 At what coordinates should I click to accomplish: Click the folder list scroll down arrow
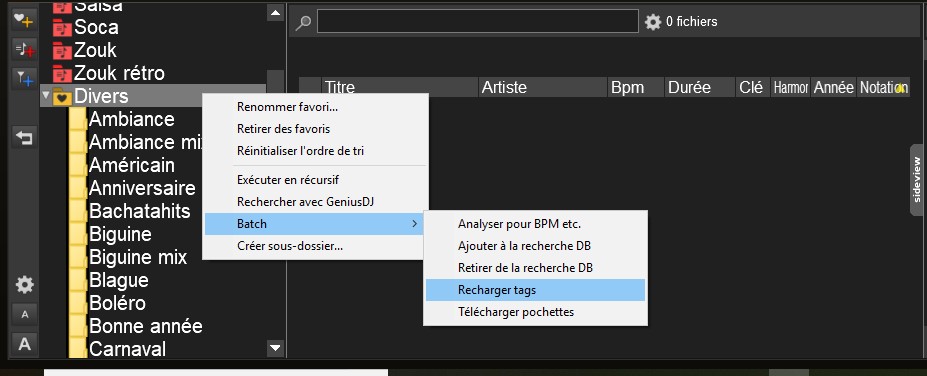(275, 348)
